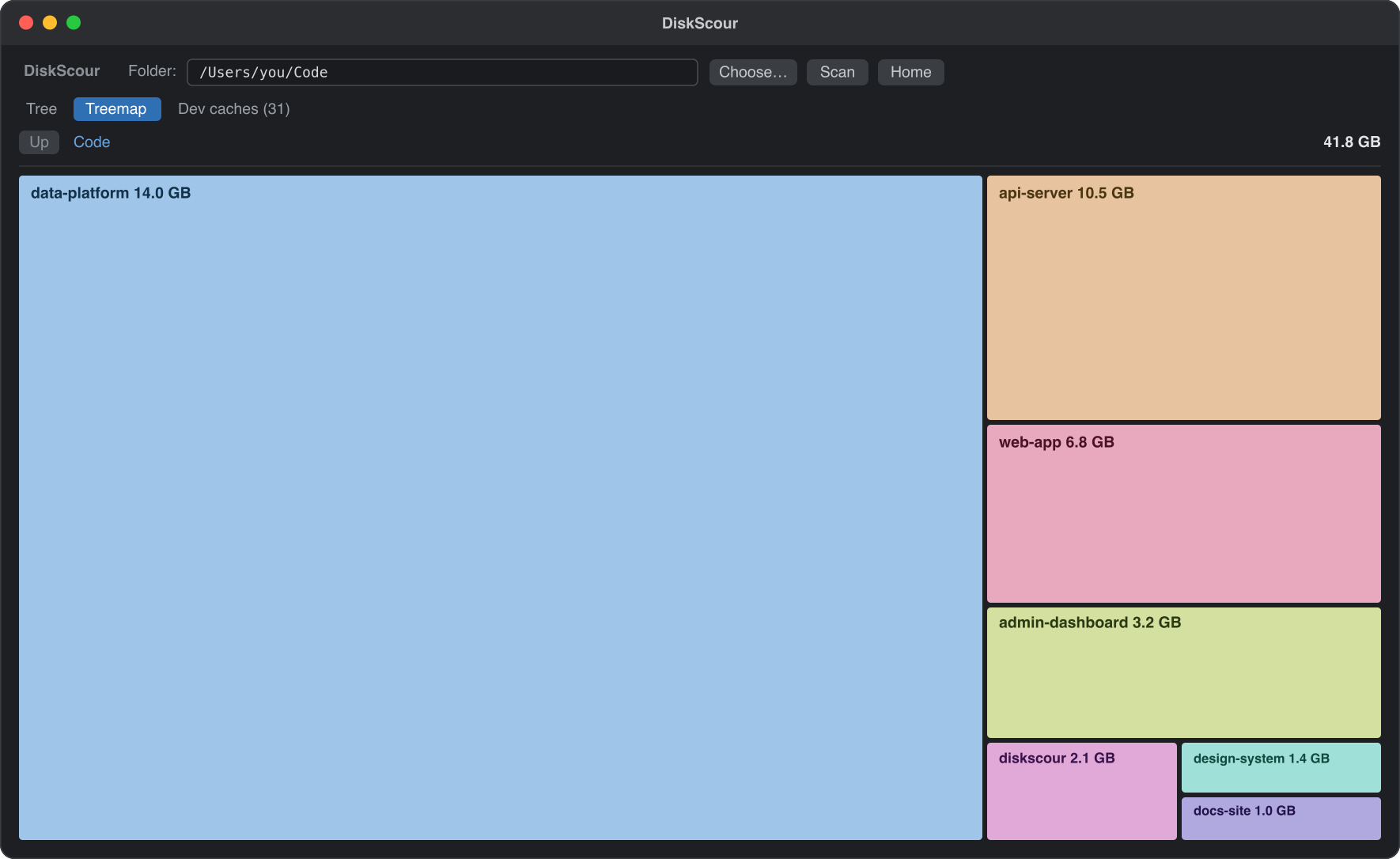Maximize the window with the green button

(74, 23)
